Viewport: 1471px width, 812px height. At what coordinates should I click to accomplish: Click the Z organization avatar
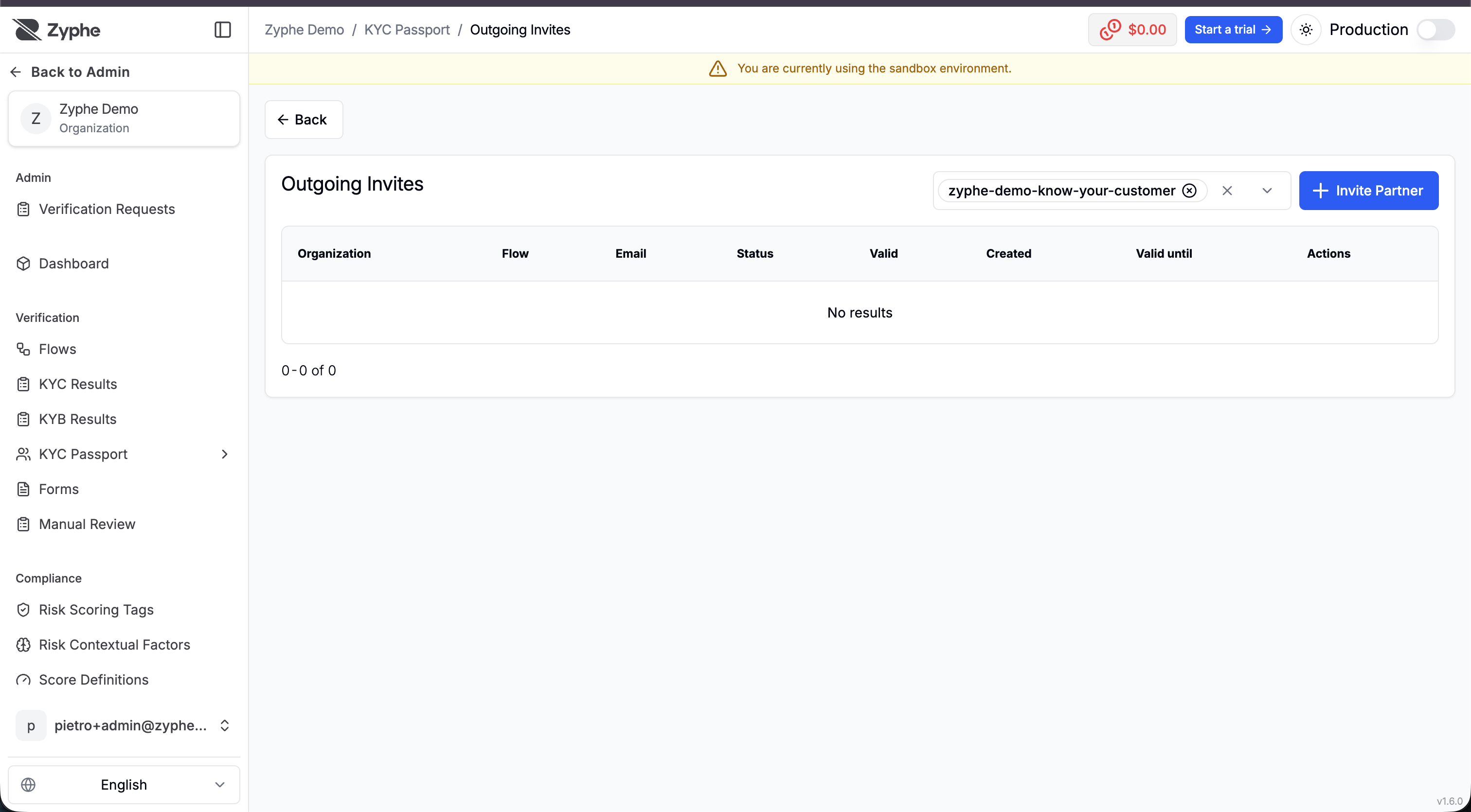click(x=36, y=119)
